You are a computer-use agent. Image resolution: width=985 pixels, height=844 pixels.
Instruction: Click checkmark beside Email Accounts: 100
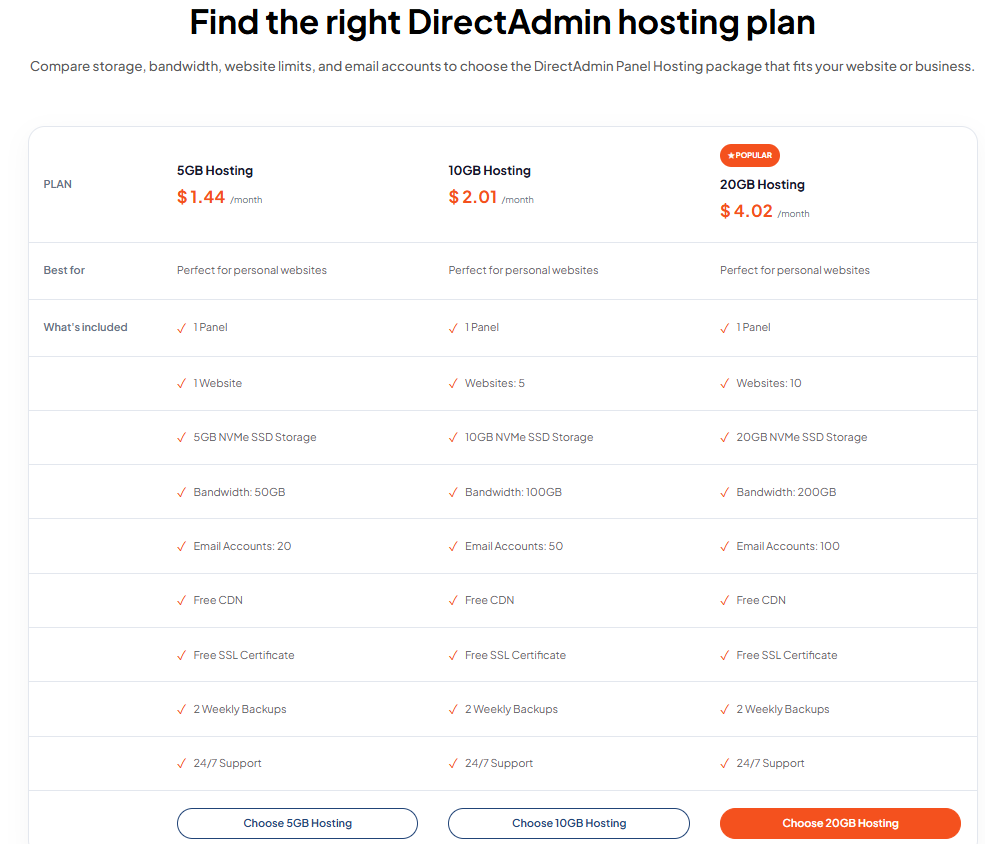pos(724,546)
